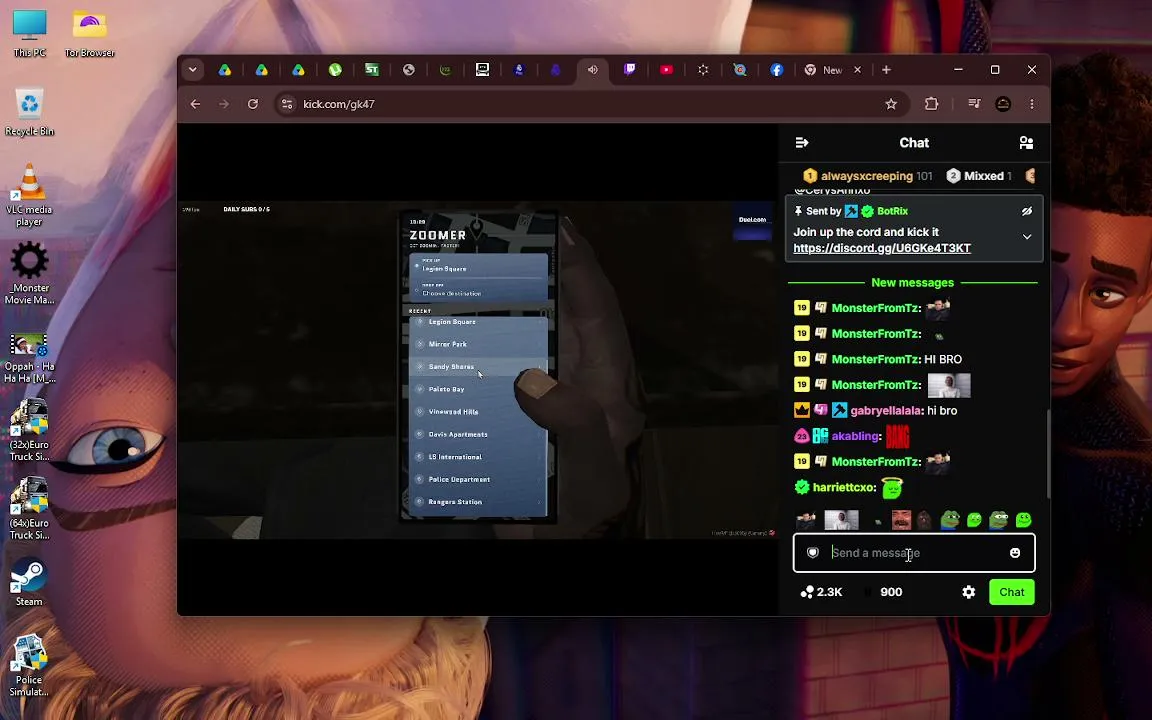
Task: Launch (32x)Euro Truck Simulator shortcut
Action: (x=29, y=431)
